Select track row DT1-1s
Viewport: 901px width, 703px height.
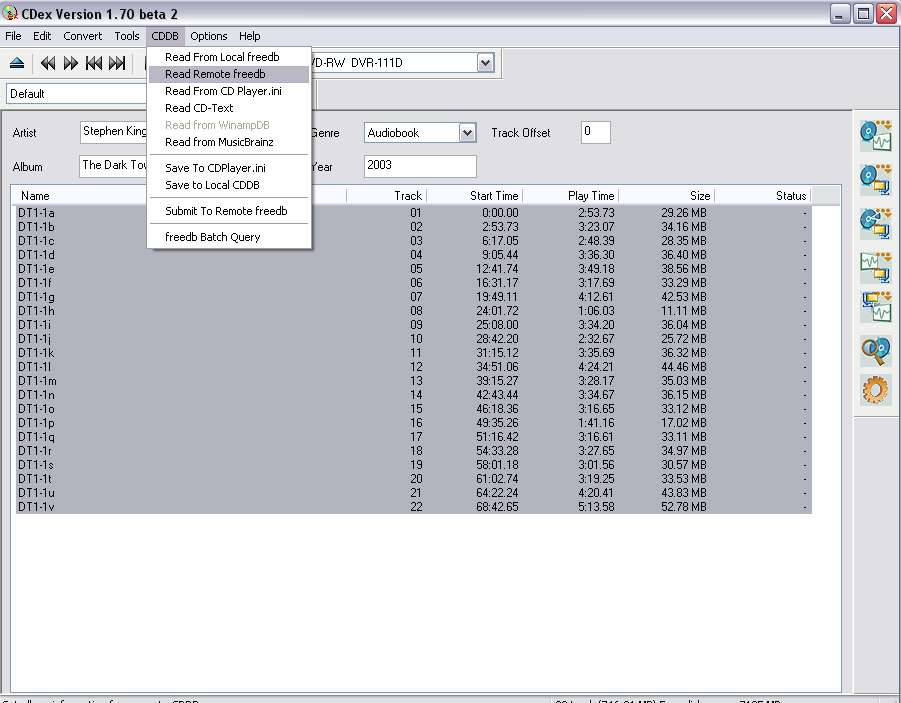coord(413,464)
